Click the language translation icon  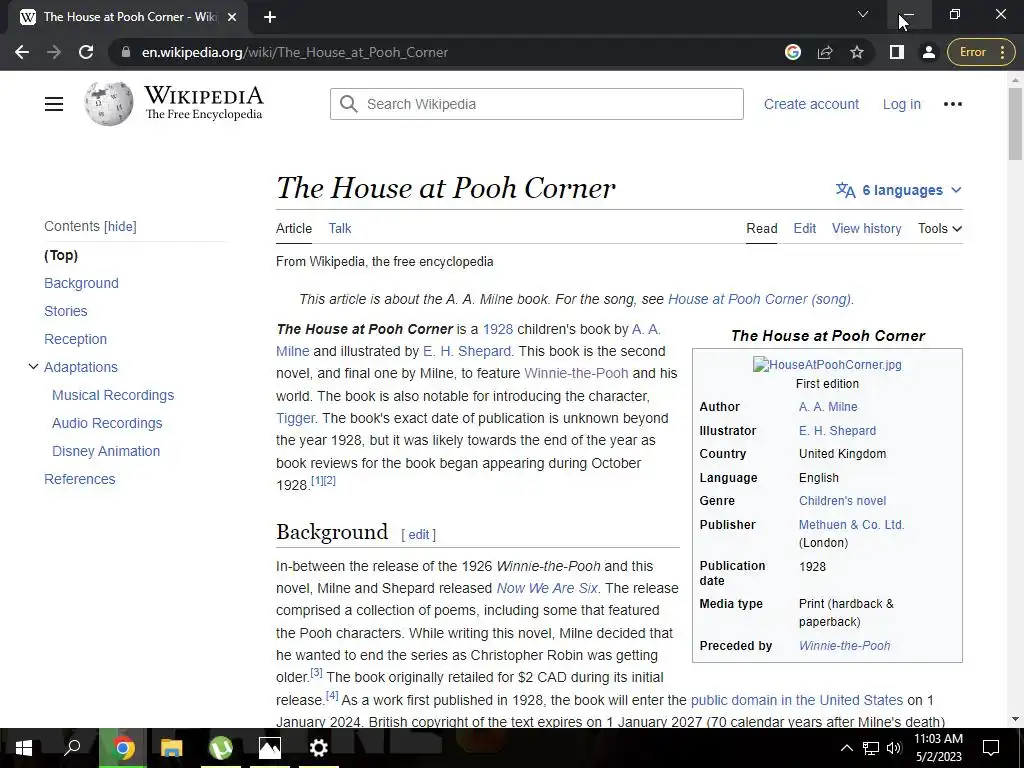(845, 190)
